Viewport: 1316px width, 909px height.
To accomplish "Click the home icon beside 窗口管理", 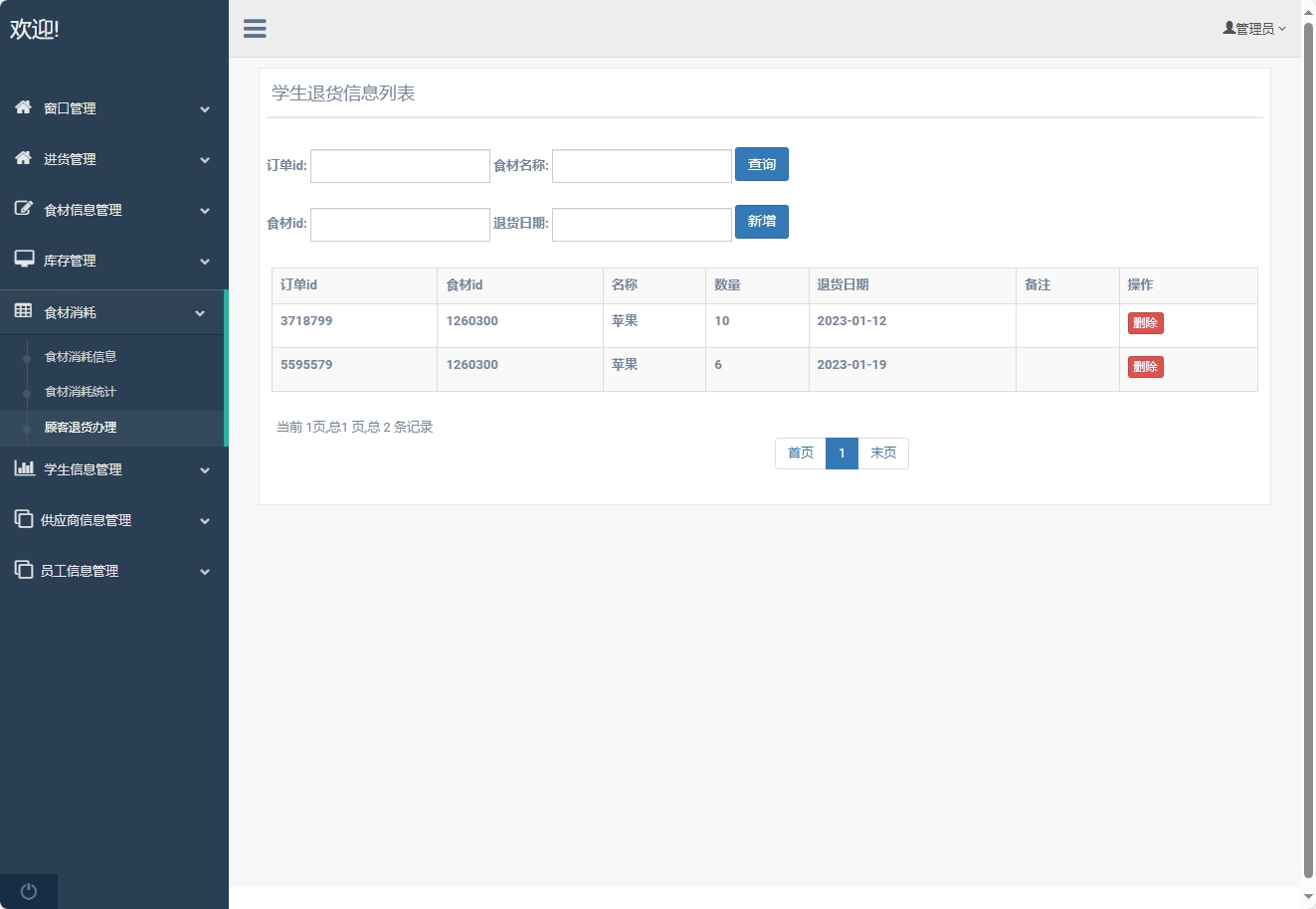I will [23, 107].
